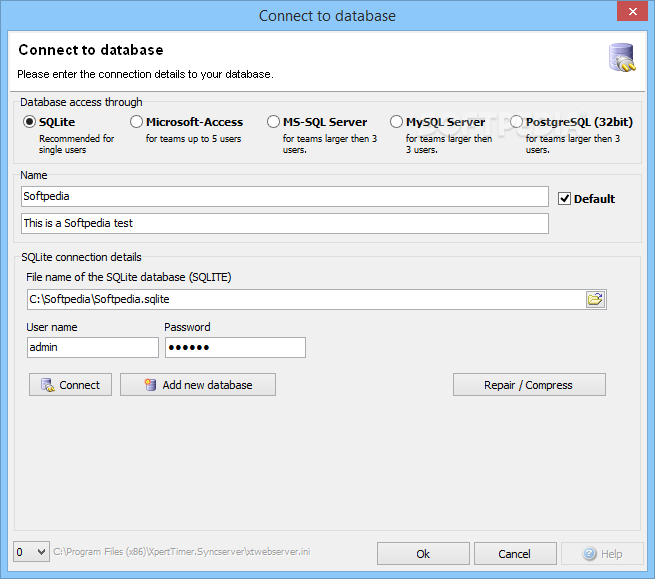Click the SQLite database file path field
This screenshot has width=655, height=579.
(x=306, y=300)
